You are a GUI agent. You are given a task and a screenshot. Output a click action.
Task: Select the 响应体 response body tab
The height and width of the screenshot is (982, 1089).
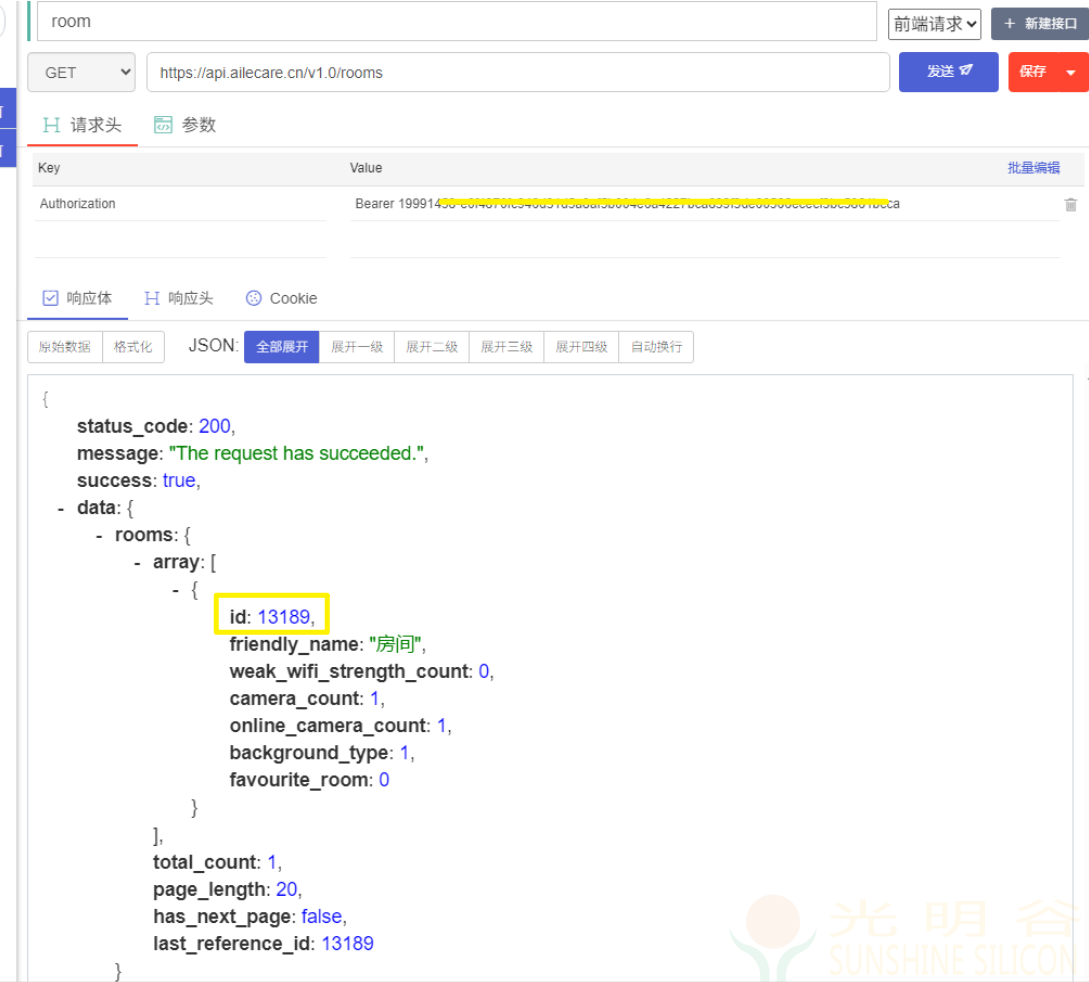tap(78, 298)
